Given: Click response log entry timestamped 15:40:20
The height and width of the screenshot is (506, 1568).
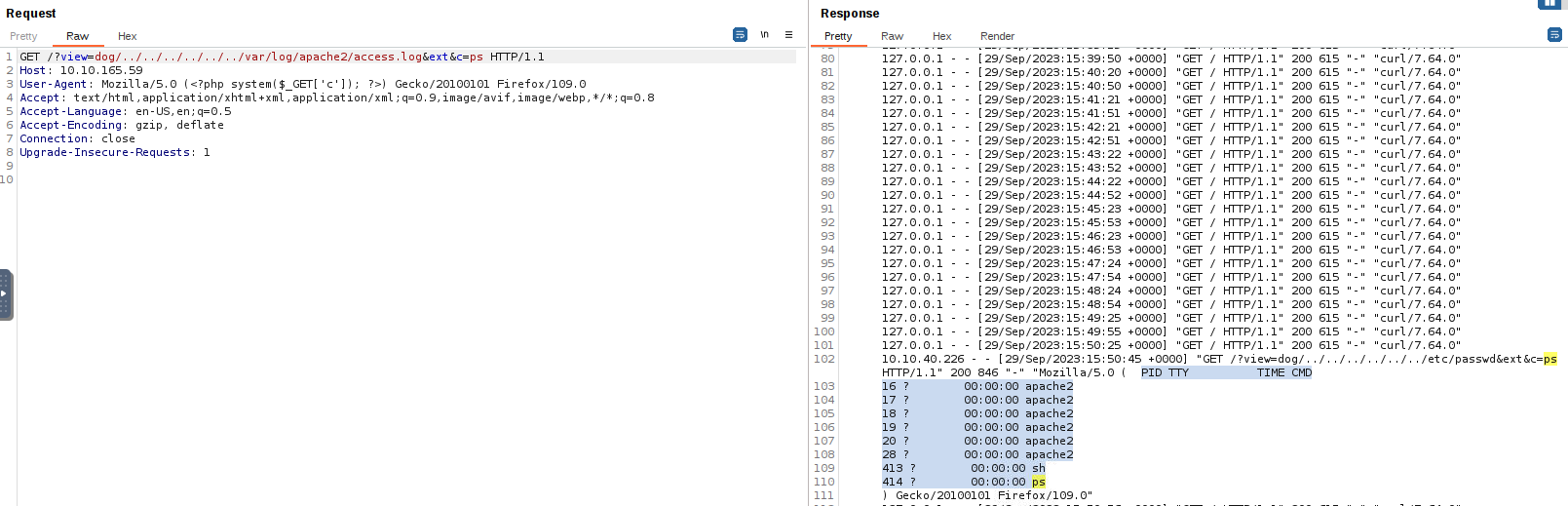Looking at the screenshot, I should [x=1171, y=72].
